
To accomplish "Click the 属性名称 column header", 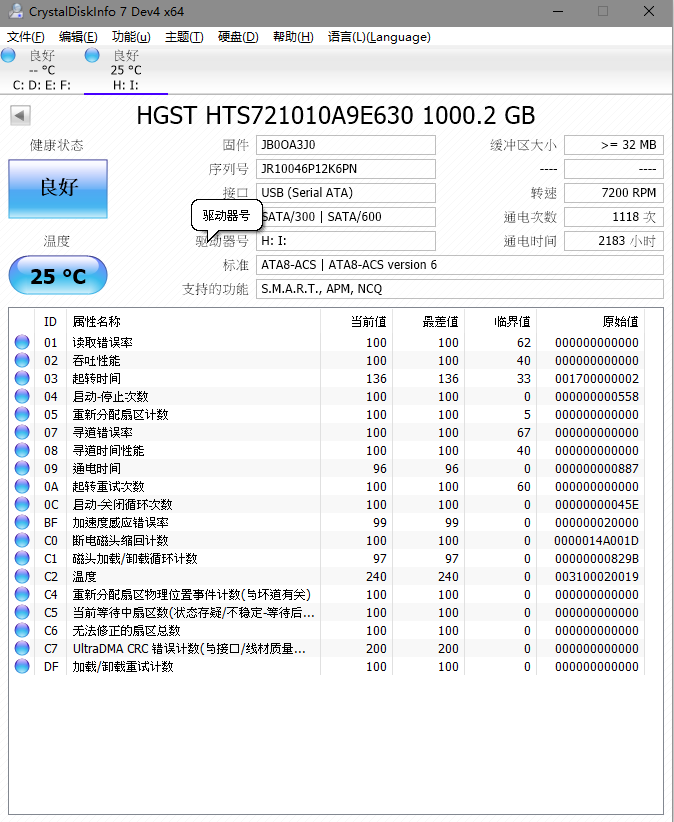I will [x=97, y=321].
